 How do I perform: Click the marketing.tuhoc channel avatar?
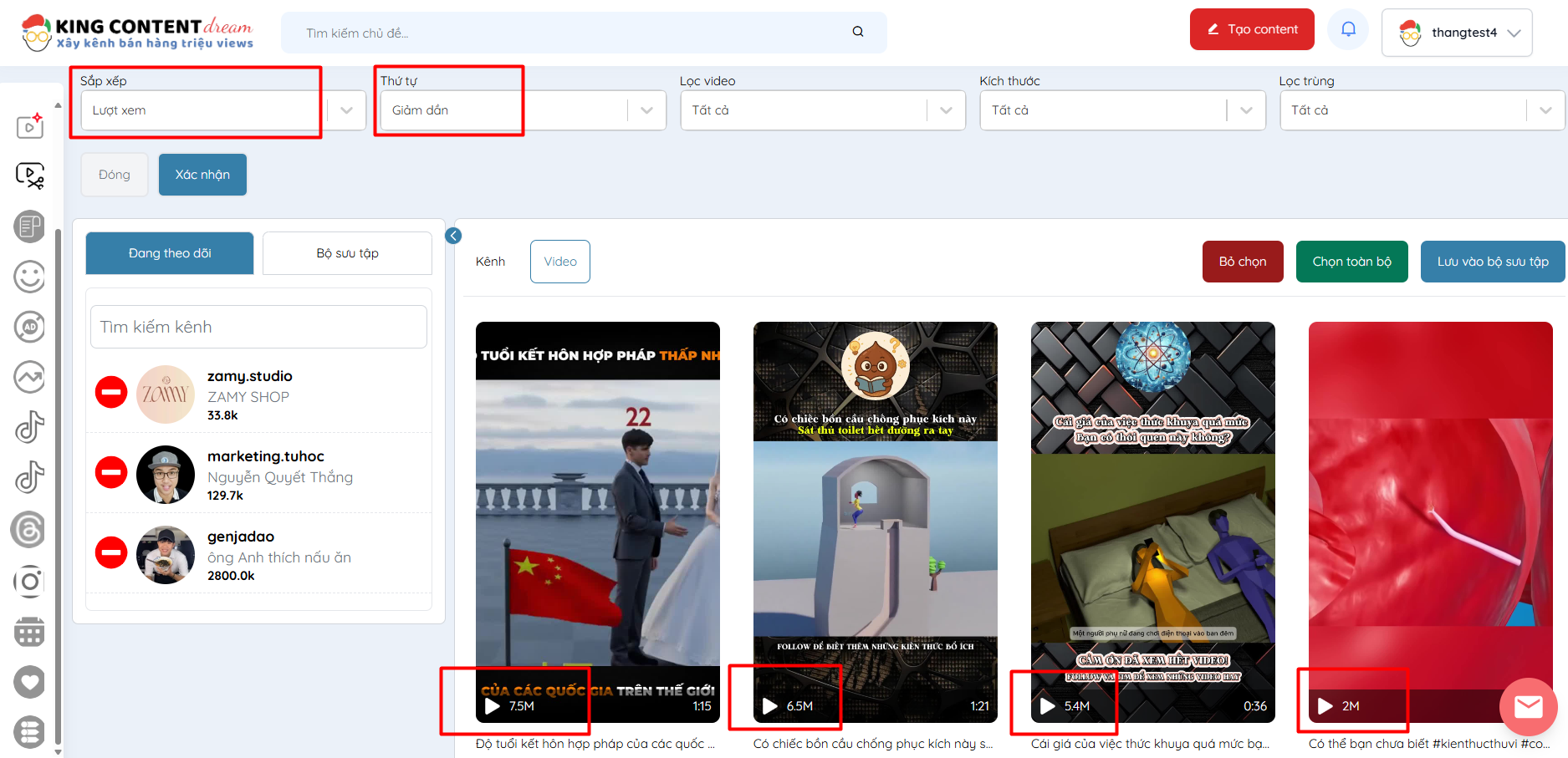tap(166, 474)
